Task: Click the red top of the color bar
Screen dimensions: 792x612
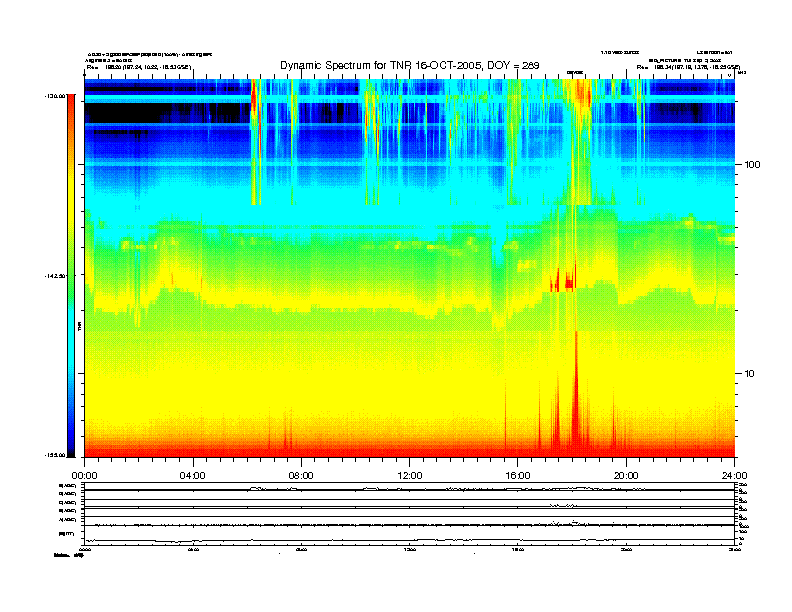Action: (x=71, y=104)
